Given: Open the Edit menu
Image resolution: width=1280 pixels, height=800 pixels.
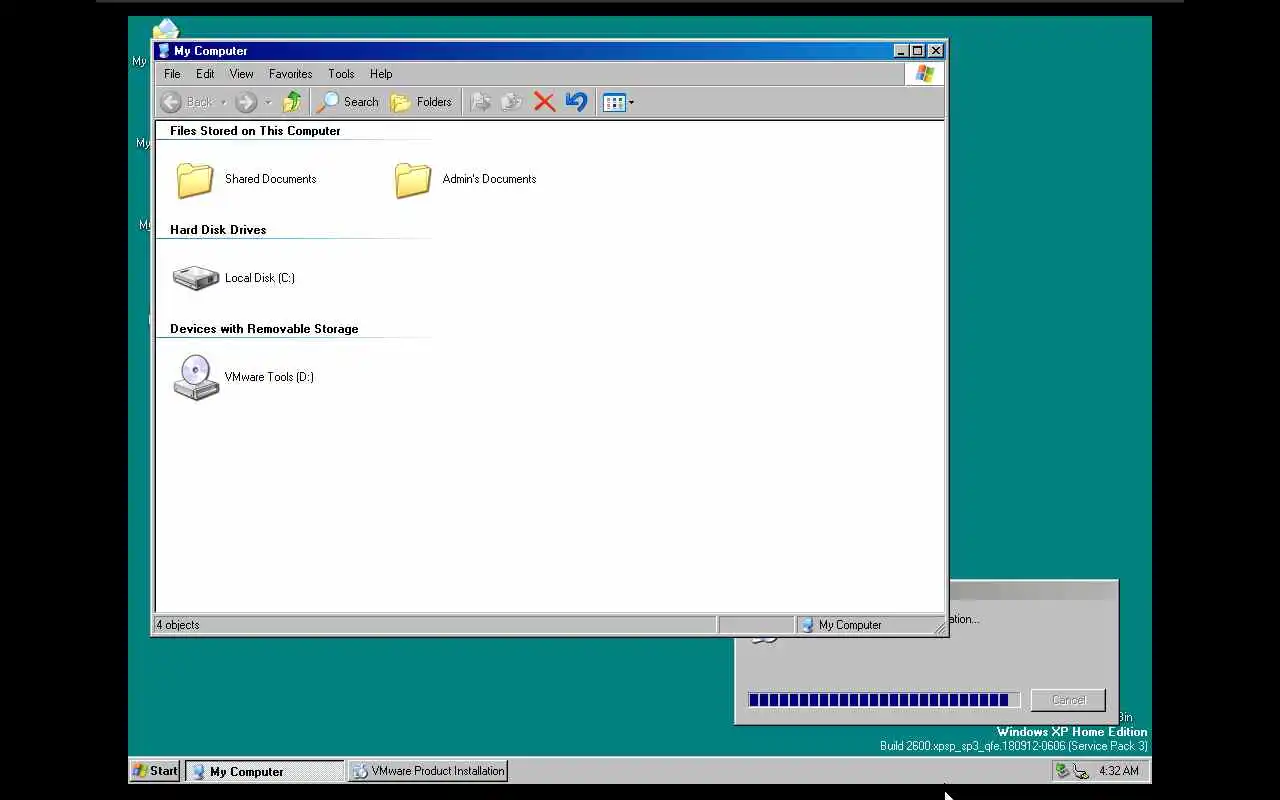Looking at the screenshot, I should 205,74.
